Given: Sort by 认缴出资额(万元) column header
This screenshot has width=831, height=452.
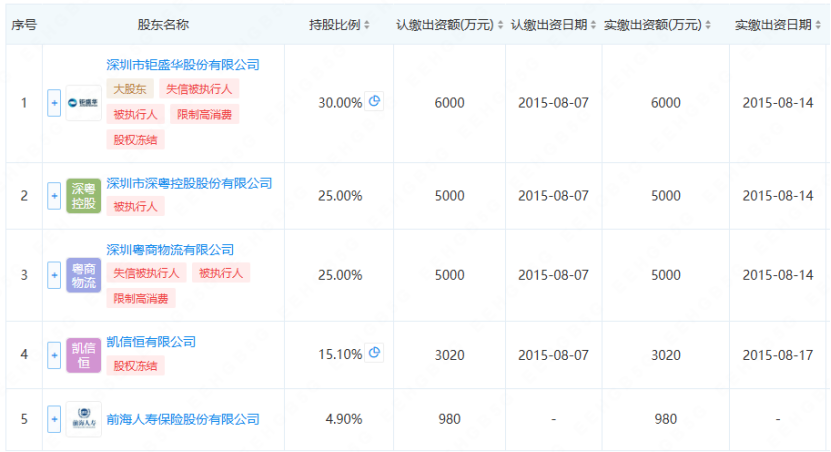Looking at the screenshot, I should (x=449, y=24).
